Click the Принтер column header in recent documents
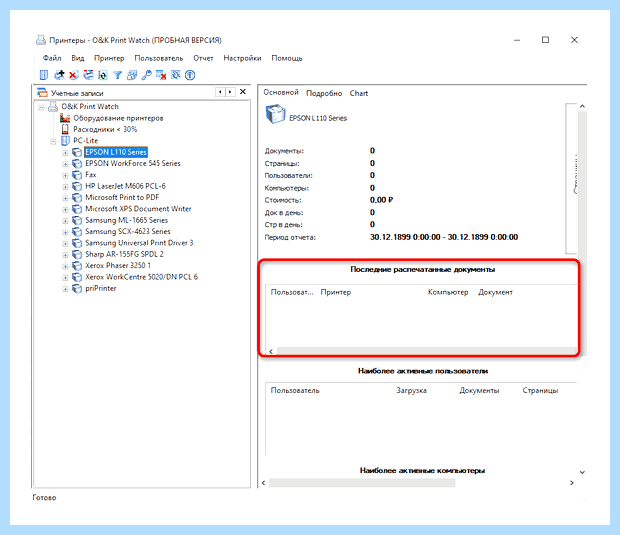Viewport: 620px width, 535px height. click(336, 292)
